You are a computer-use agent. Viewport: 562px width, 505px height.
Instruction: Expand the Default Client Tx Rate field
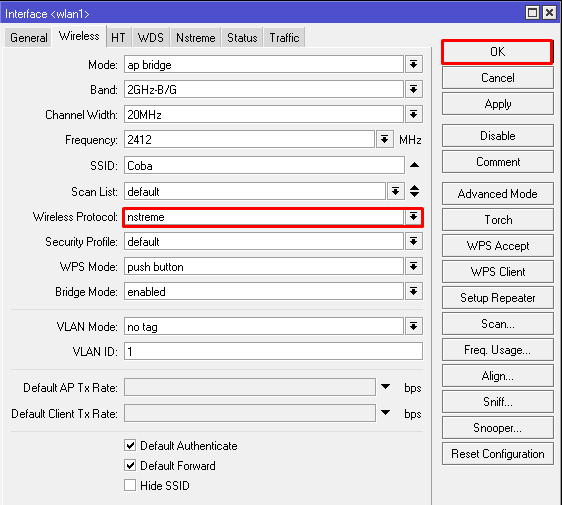tap(386, 413)
